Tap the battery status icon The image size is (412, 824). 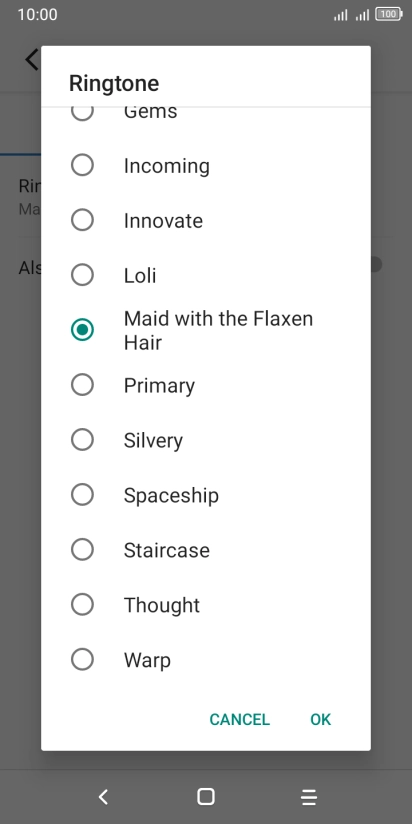388,15
